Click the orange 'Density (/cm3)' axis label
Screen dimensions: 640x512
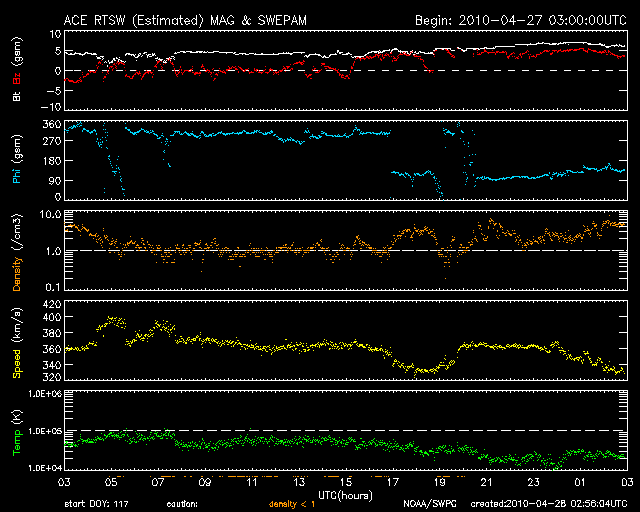tap(17, 252)
